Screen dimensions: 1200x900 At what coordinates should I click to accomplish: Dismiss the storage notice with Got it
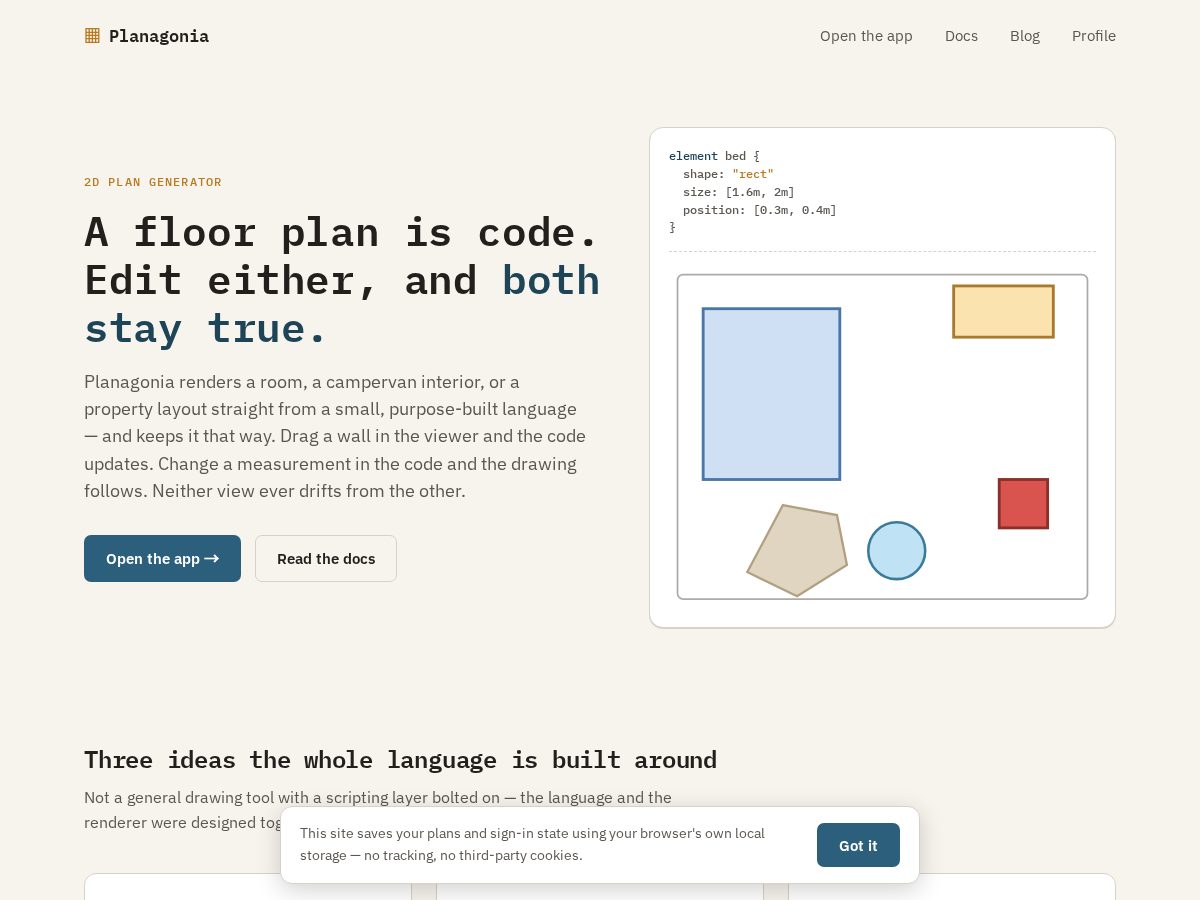pyautogui.click(x=858, y=845)
